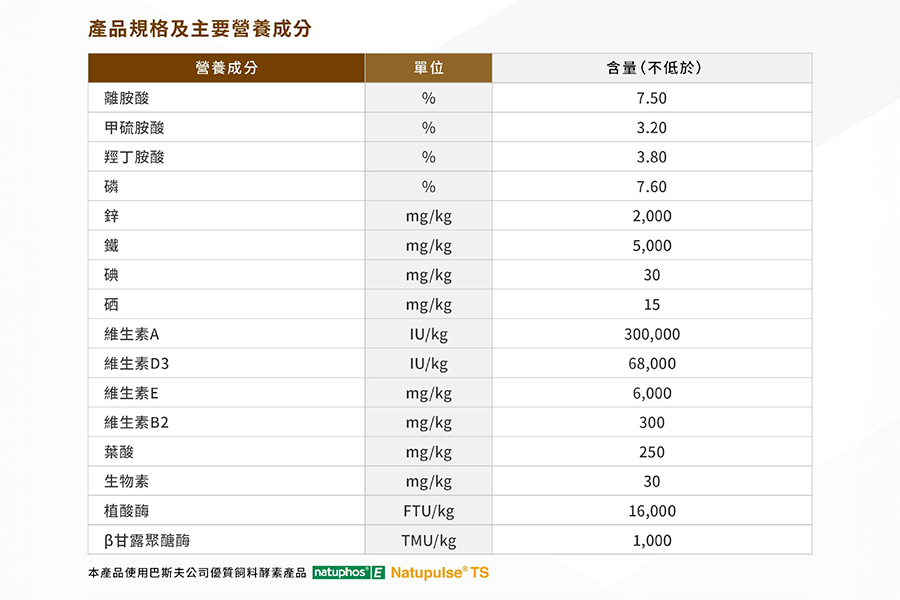The width and height of the screenshot is (900, 600).
Task: Select the 維生素D3 value 68,000
Action: (651, 364)
